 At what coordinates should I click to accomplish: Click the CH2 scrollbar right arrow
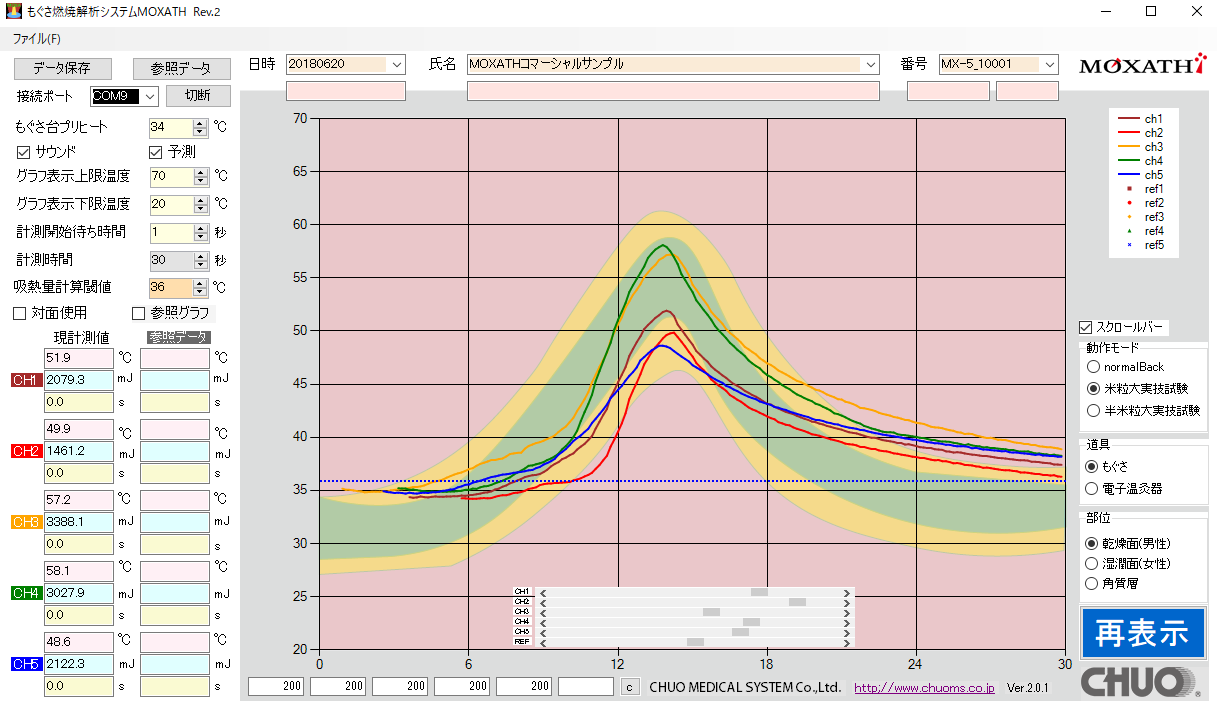847,602
